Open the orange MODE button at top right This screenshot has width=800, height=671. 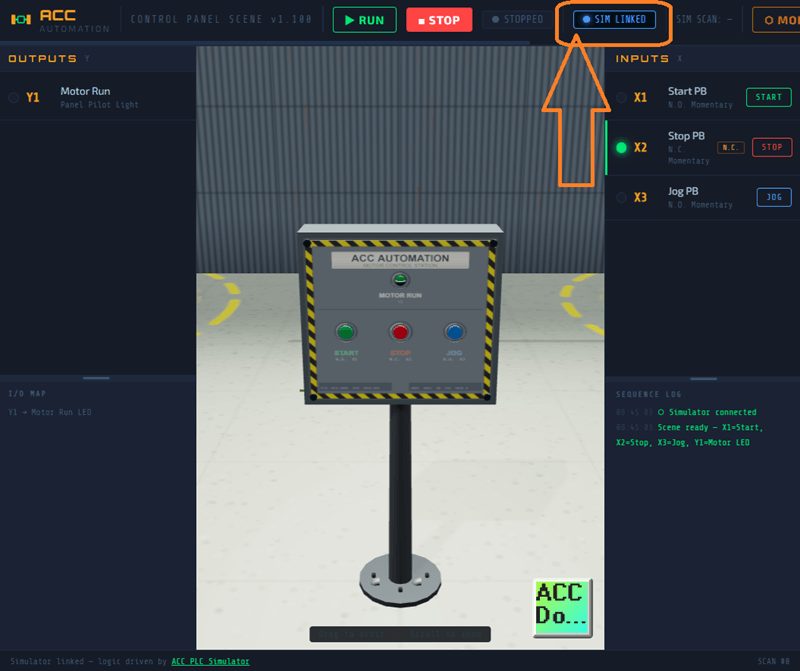[777, 20]
